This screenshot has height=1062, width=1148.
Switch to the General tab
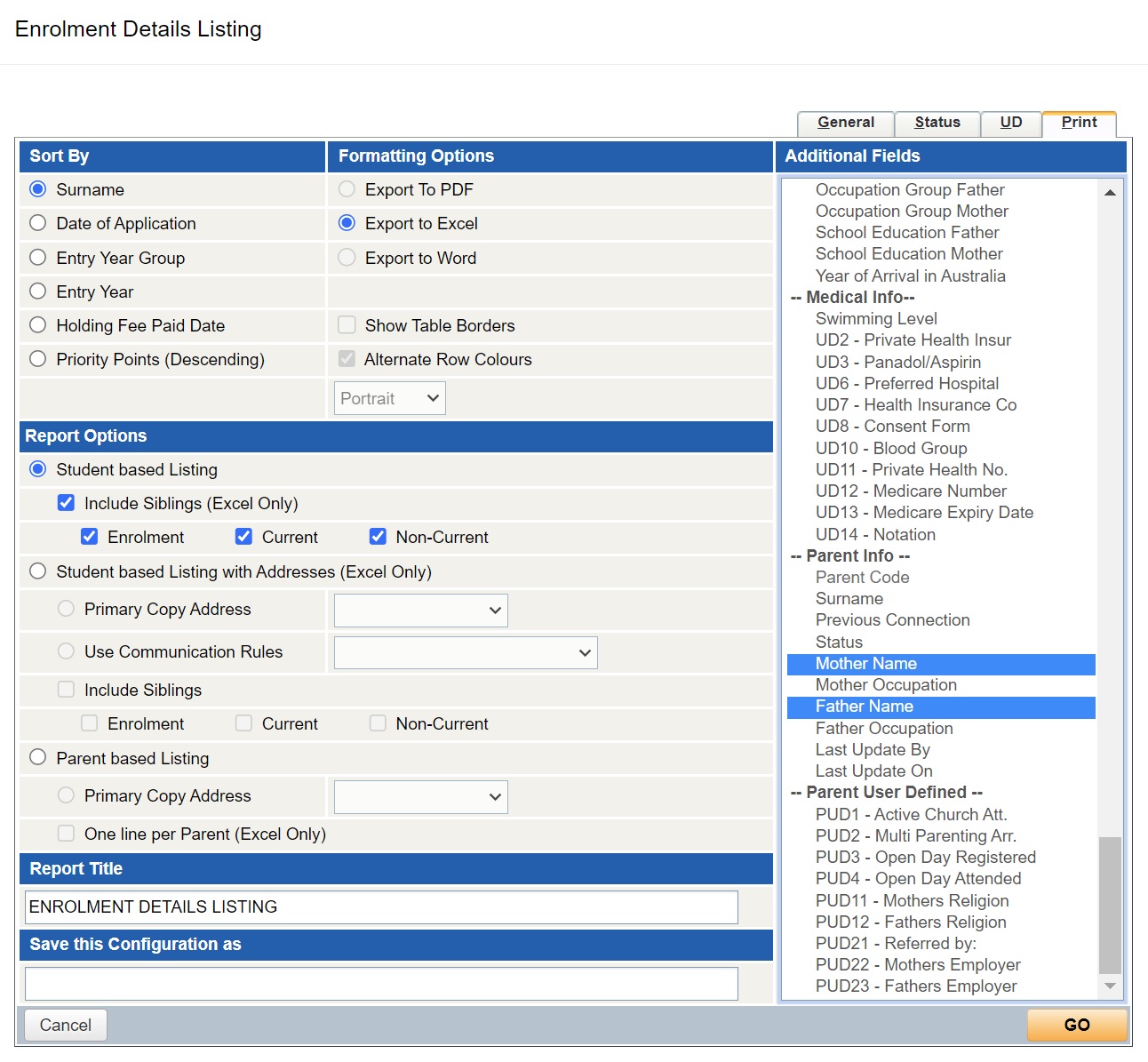pyautogui.click(x=845, y=123)
